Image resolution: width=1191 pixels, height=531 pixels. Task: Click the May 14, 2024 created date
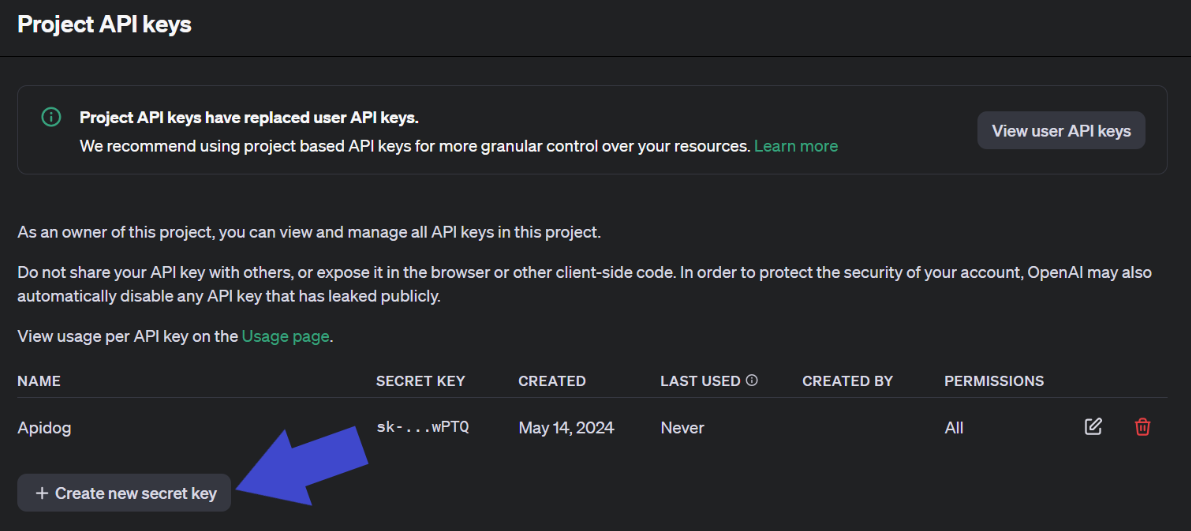[x=566, y=428]
